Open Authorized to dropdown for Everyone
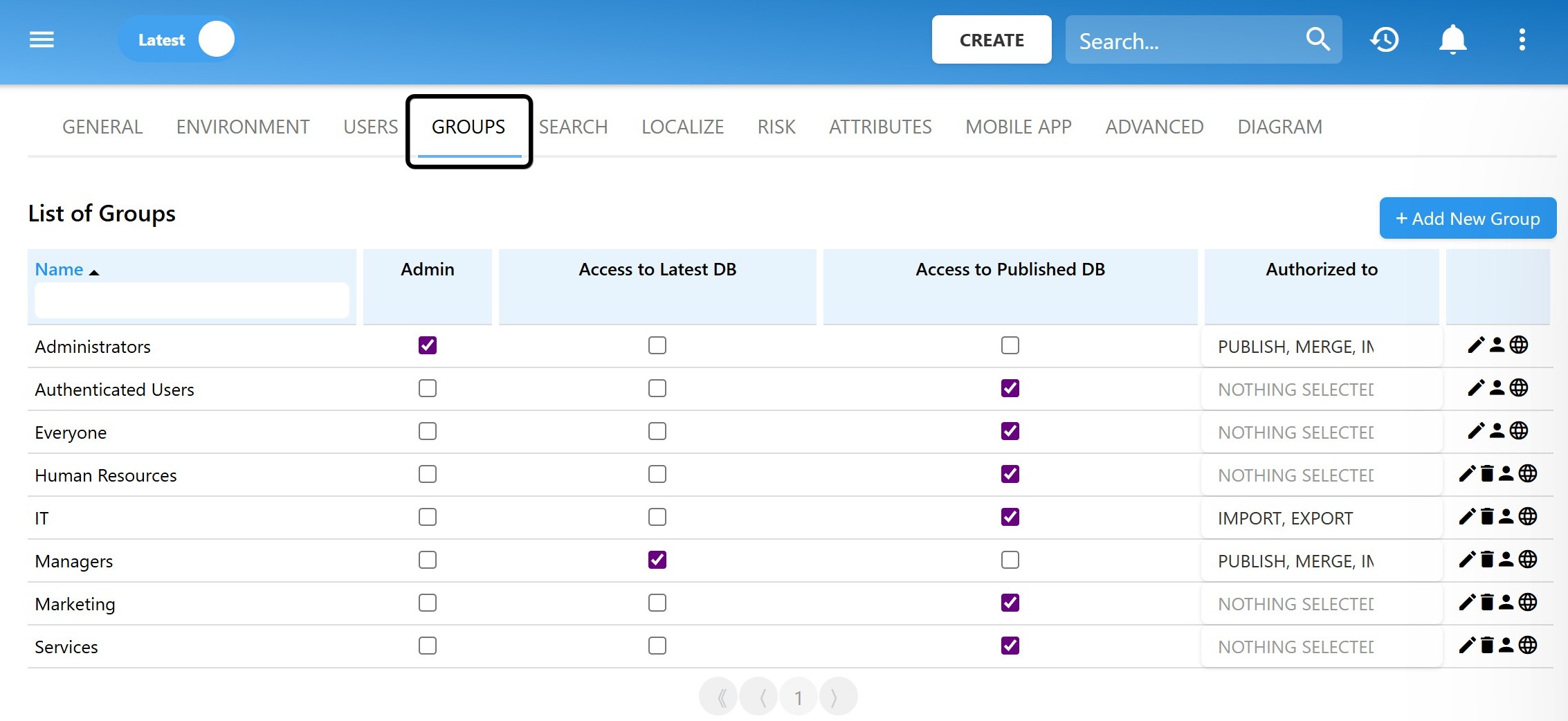This screenshot has height=721, width=1568. click(1321, 432)
